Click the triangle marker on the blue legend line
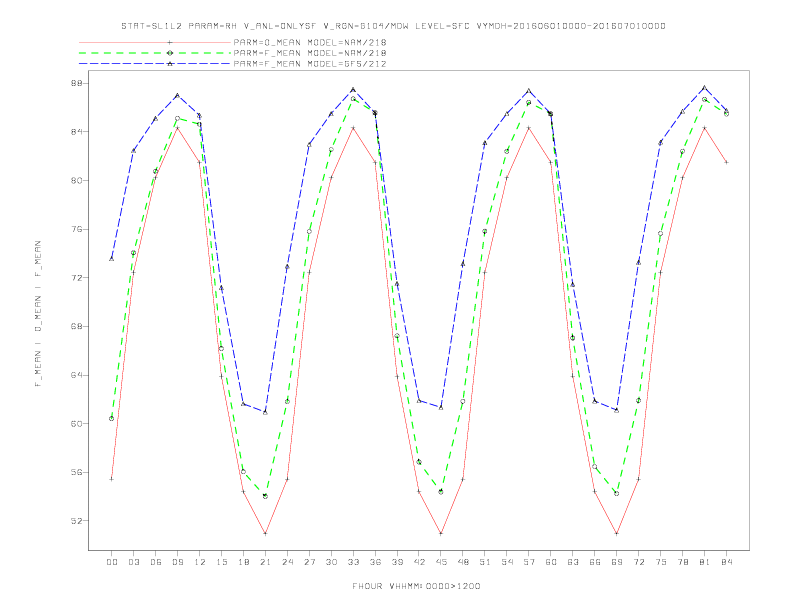This screenshot has height=612, width=792. [170, 64]
